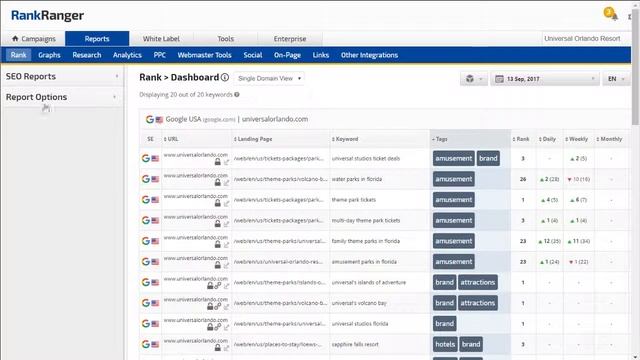Screen dimensions: 640x360
Task: Open Enterprise tab
Action: [290, 39]
